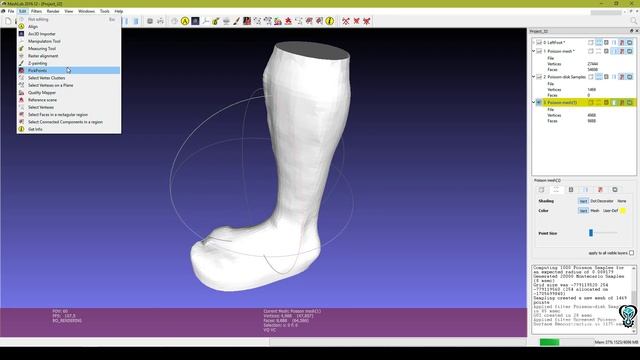Toggle visibility of layer 2 Poisson-disk Samples
Image resolution: width=640 pixels, height=360 pixels.
(539, 77)
